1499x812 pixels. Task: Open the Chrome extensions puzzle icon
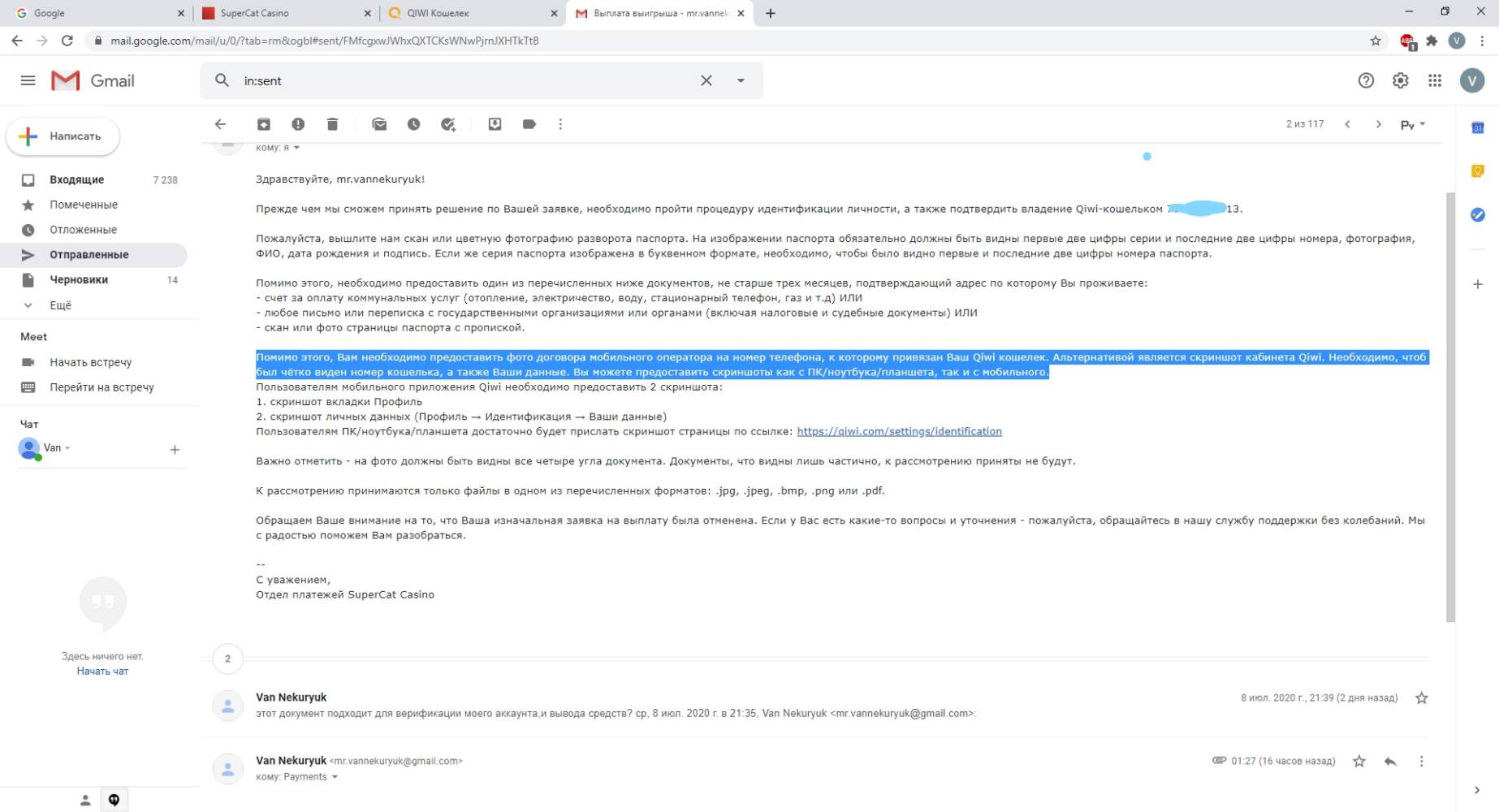(x=1432, y=41)
